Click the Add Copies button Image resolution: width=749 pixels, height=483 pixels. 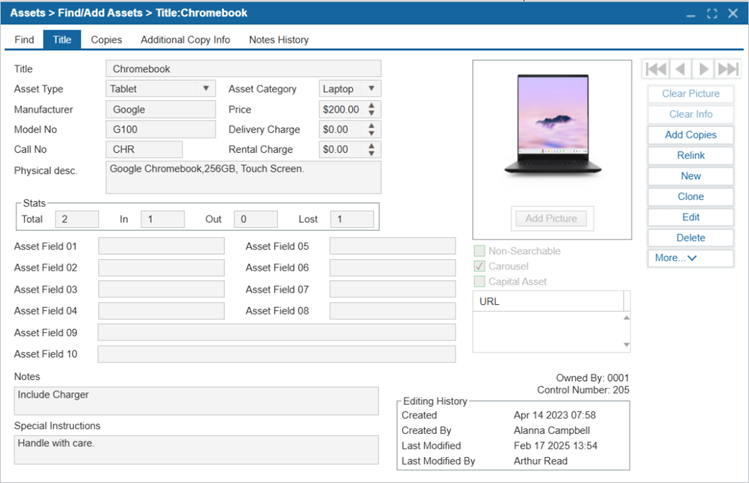tap(690, 135)
